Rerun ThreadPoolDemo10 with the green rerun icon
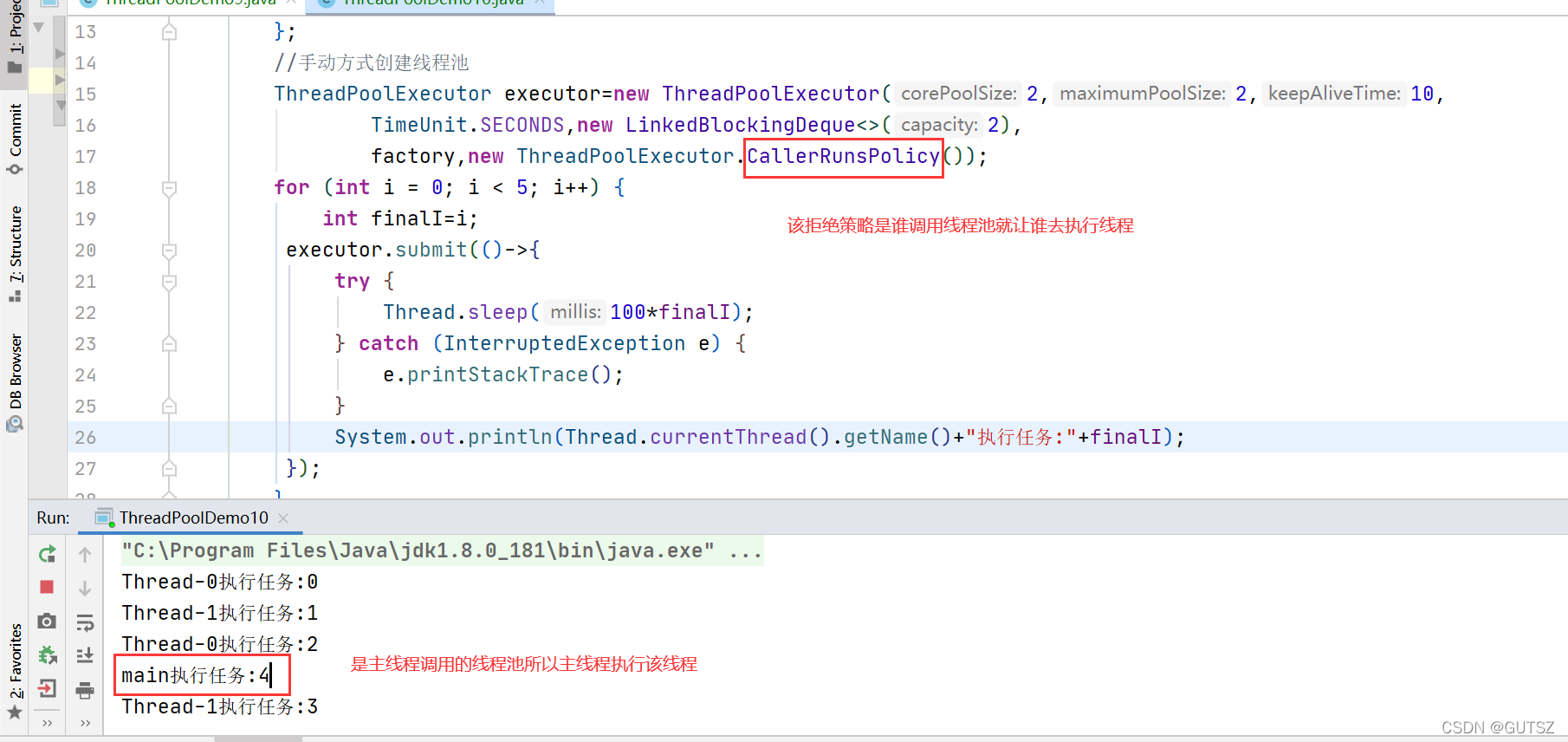The image size is (1568, 742). pyautogui.click(x=48, y=553)
